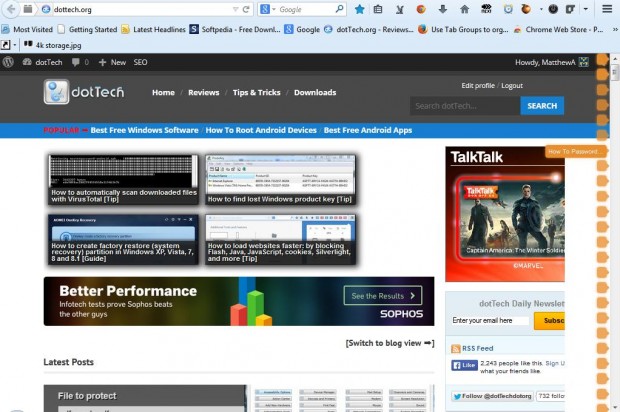
Task: Open Getting Started bookmark
Action: pos(88,29)
